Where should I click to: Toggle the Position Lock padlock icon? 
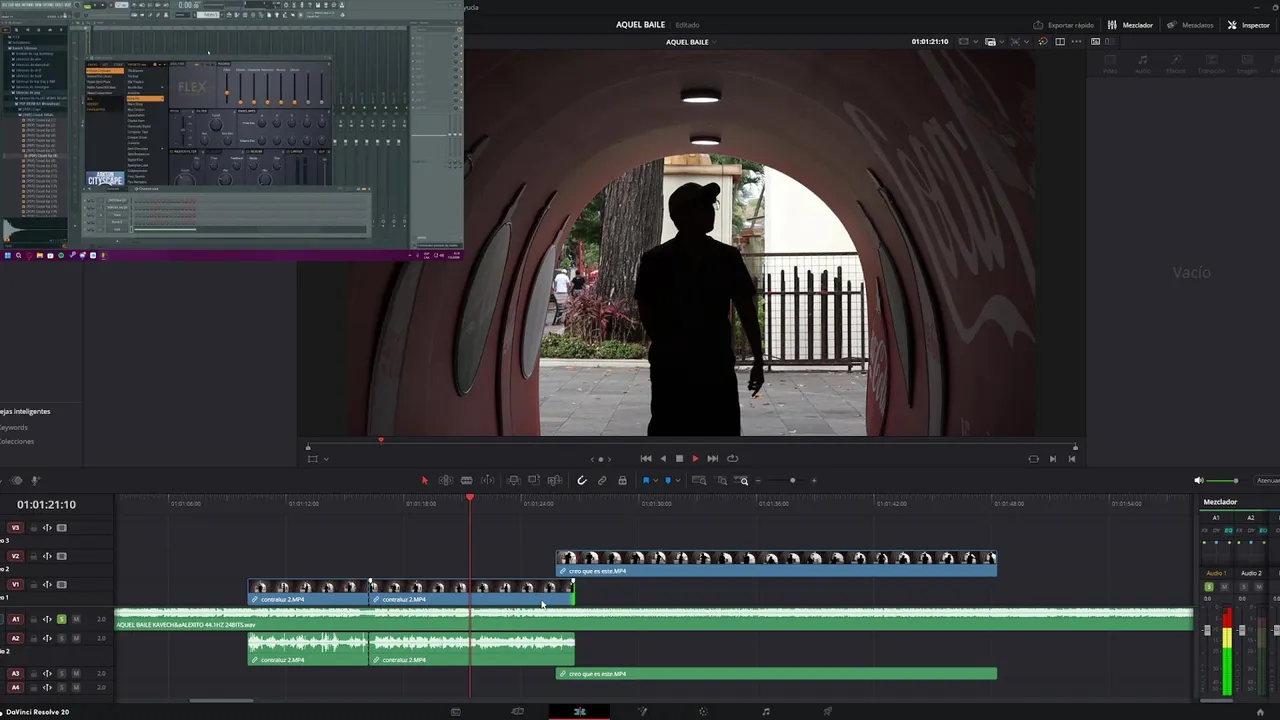click(x=622, y=480)
